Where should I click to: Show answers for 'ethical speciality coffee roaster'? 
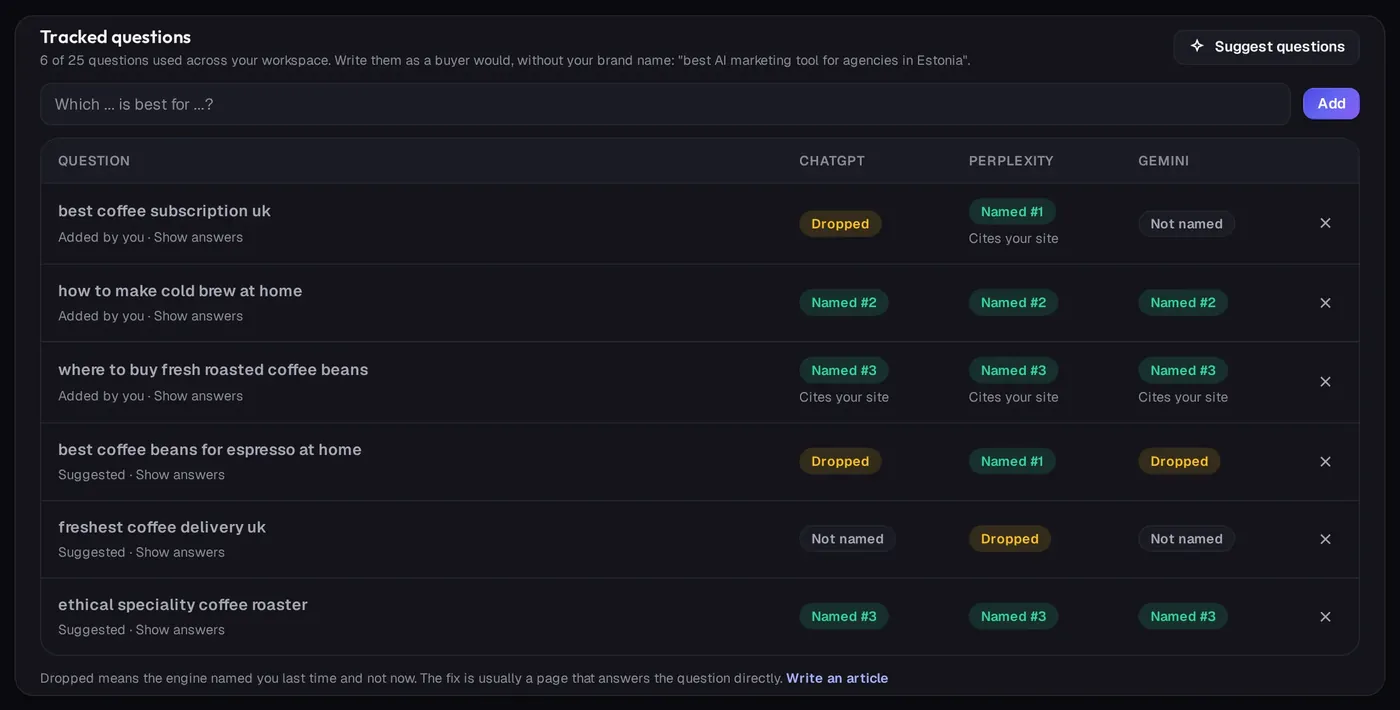(180, 630)
